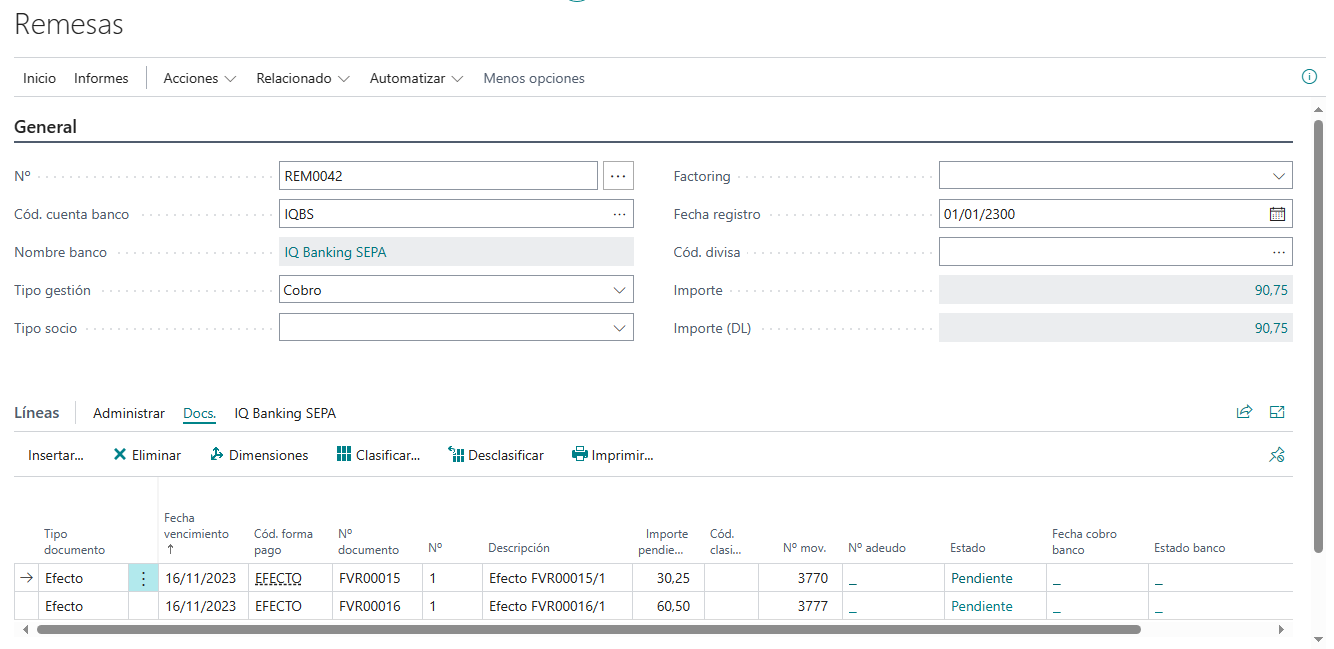The image size is (1334, 649).
Task: Unpin the Líneas actions toolbar
Action: pos(1277,454)
